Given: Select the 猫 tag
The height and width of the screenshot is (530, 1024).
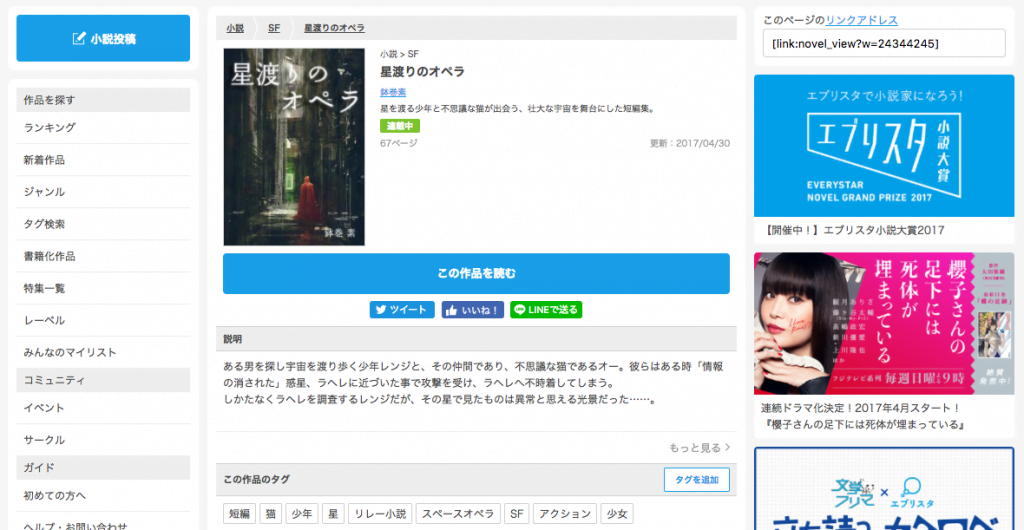Looking at the screenshot, I should (x=270, y=514).
